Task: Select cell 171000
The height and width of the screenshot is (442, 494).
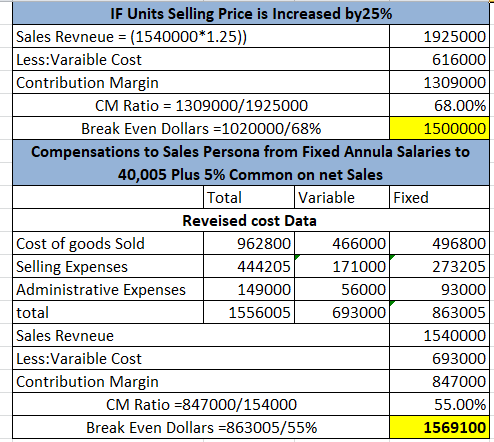Action: coord(342,266)
